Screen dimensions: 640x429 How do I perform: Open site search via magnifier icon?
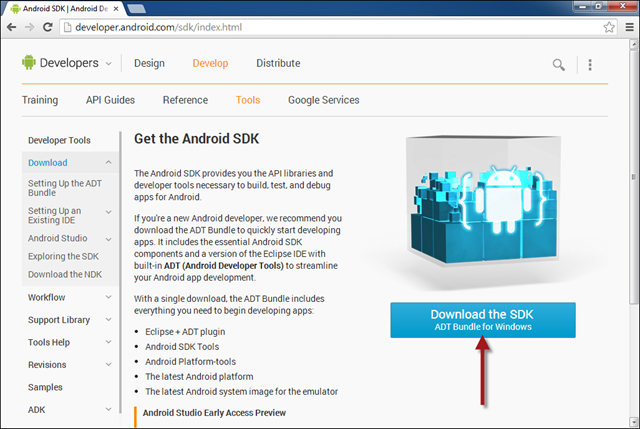click(x=559, y=64)
